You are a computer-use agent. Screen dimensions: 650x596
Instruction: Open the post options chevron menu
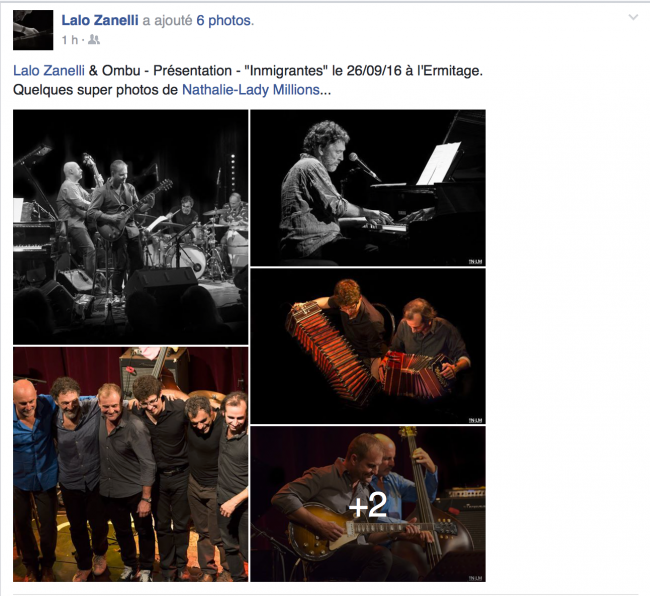(x=633, y=17)
